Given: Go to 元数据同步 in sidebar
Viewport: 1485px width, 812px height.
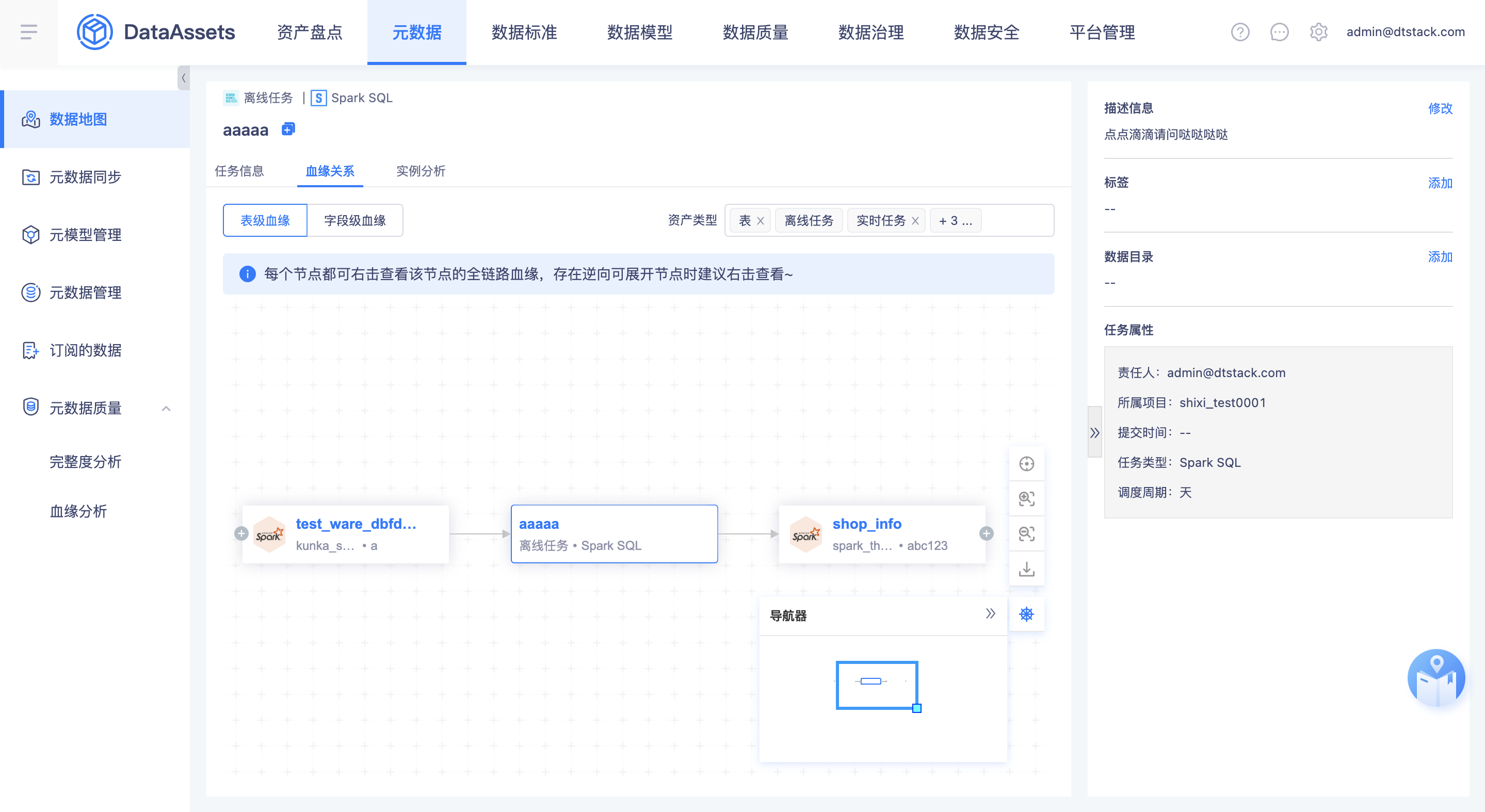Looking at the screenshot, I should pos(95,177).
